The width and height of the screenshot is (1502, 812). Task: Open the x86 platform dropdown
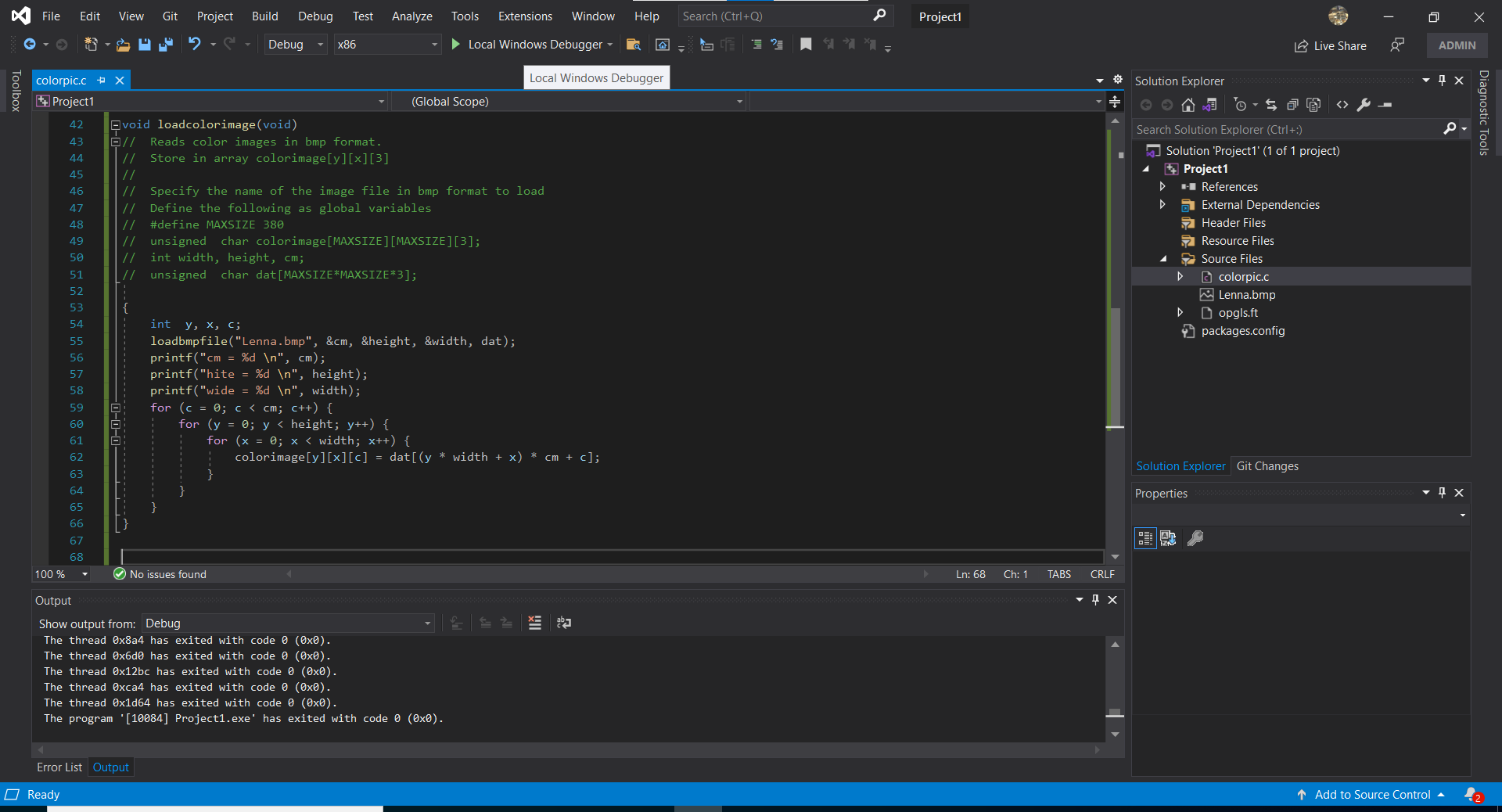tap(386, 45)
